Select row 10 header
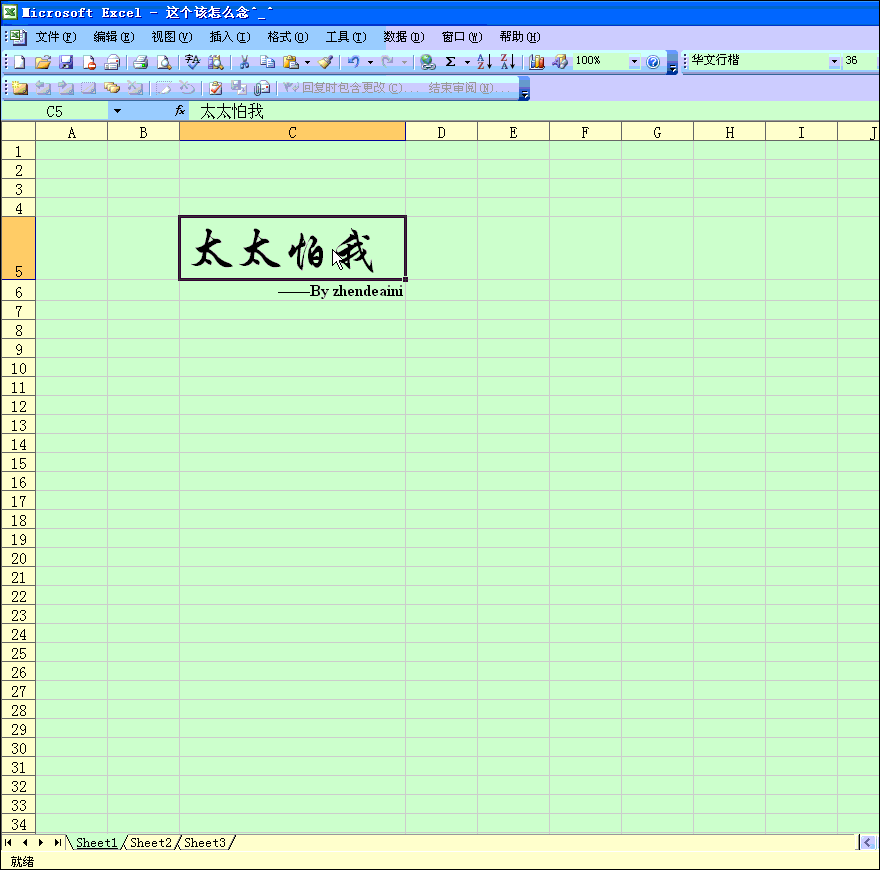Screen dimensions: 880x870 point(18,368)
